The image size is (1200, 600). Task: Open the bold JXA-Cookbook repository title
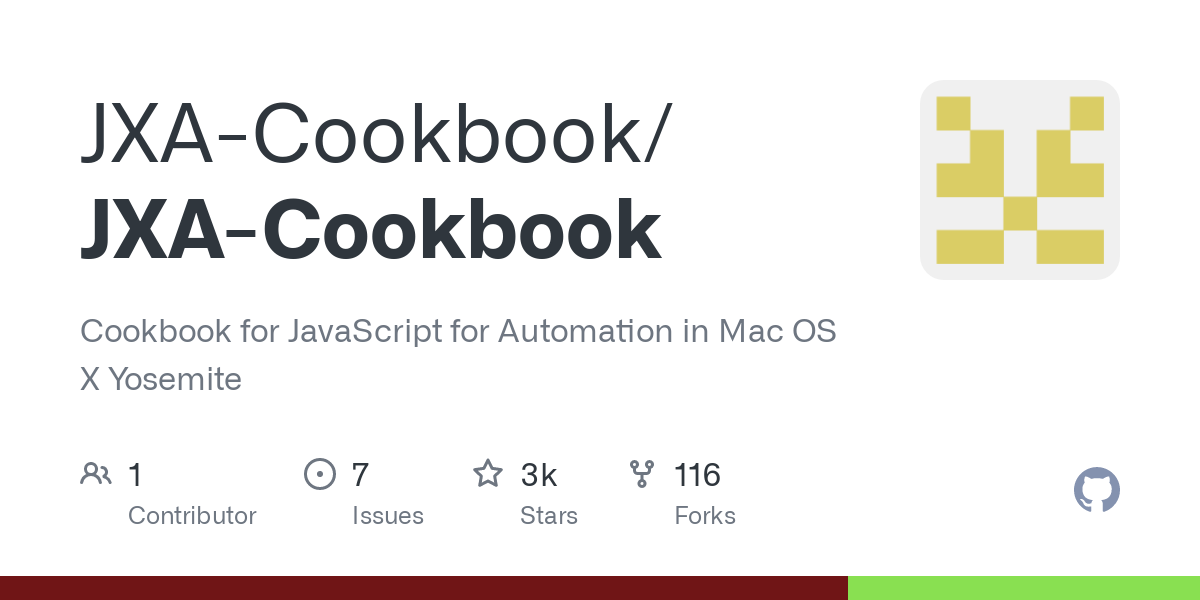[x=371, y=229]
